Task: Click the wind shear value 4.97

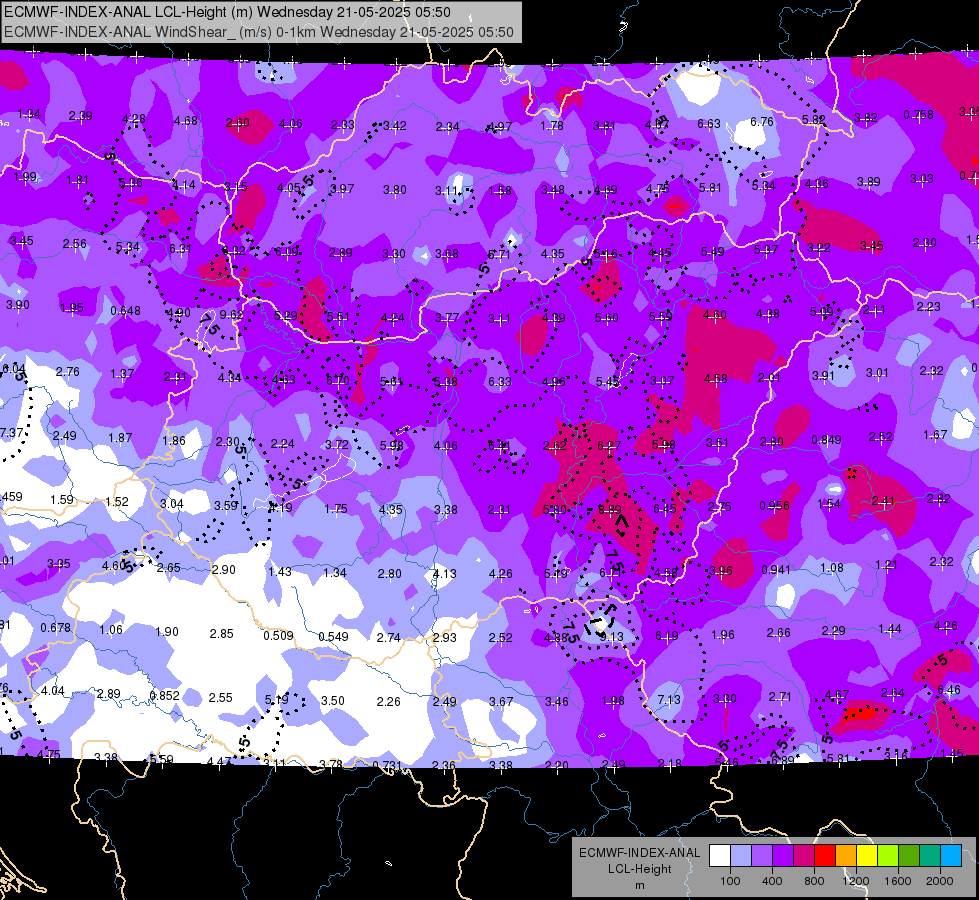Action: point(499,127)
